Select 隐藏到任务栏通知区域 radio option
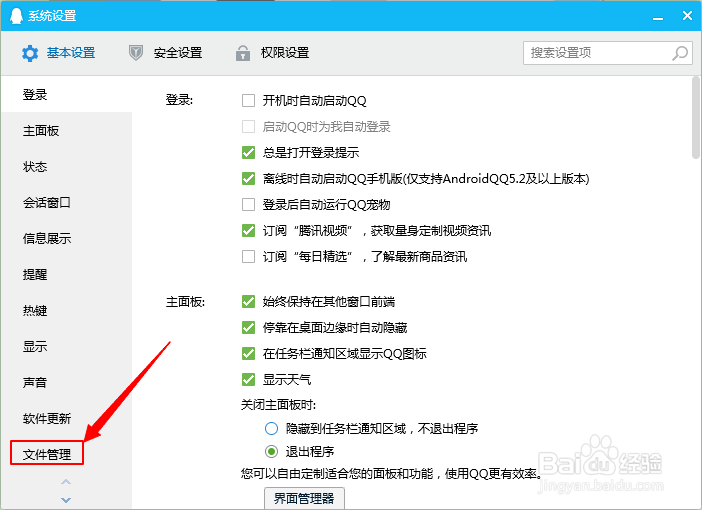 (271, 429)
